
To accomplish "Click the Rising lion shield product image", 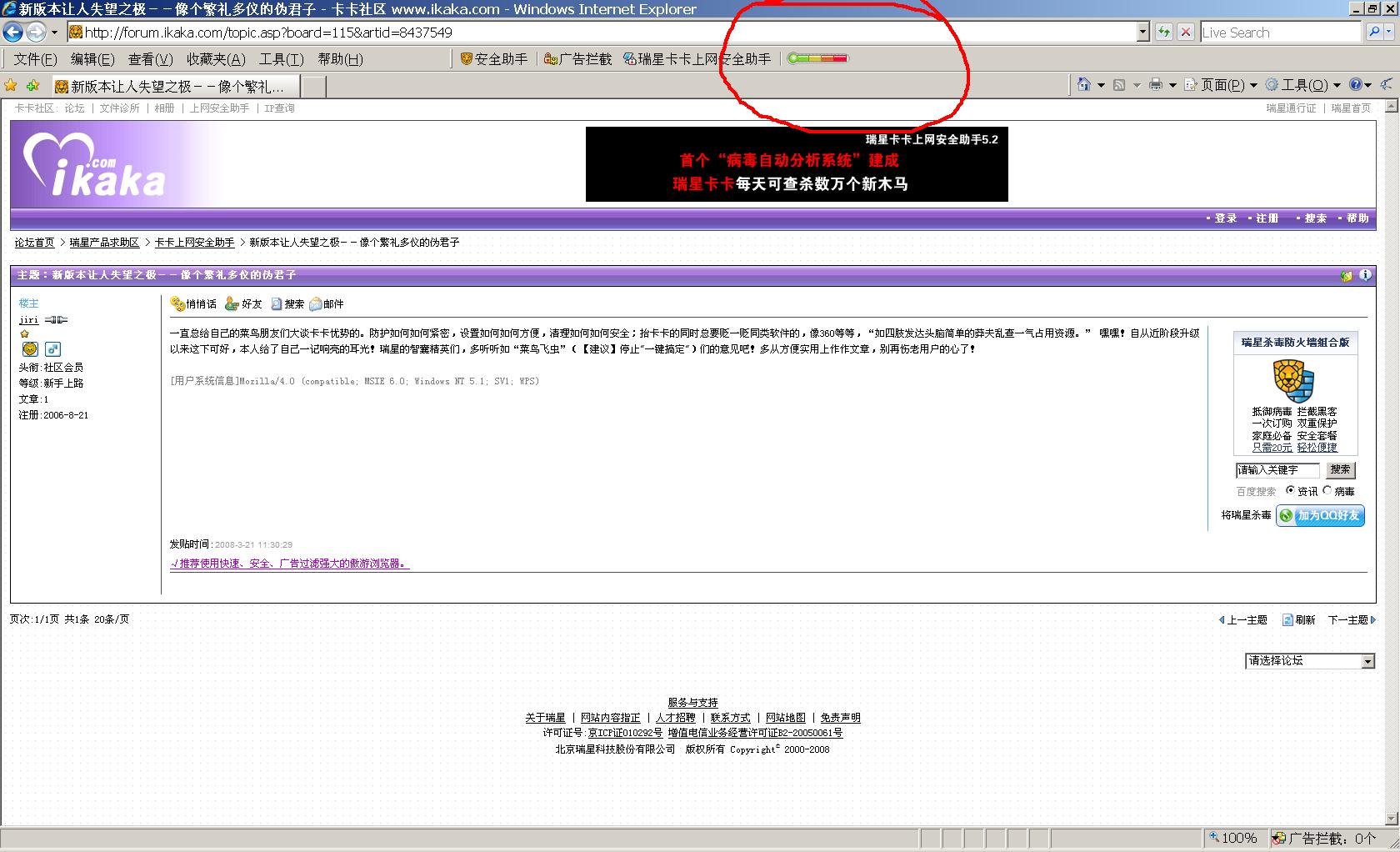I will [1293, 380].
